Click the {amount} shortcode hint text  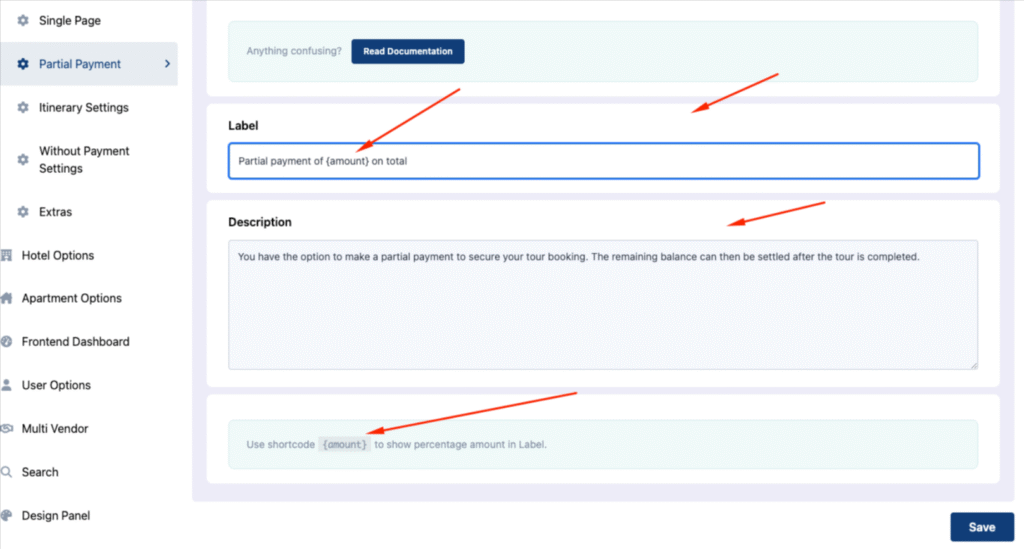pyautogui.click(x=344, y=445)
